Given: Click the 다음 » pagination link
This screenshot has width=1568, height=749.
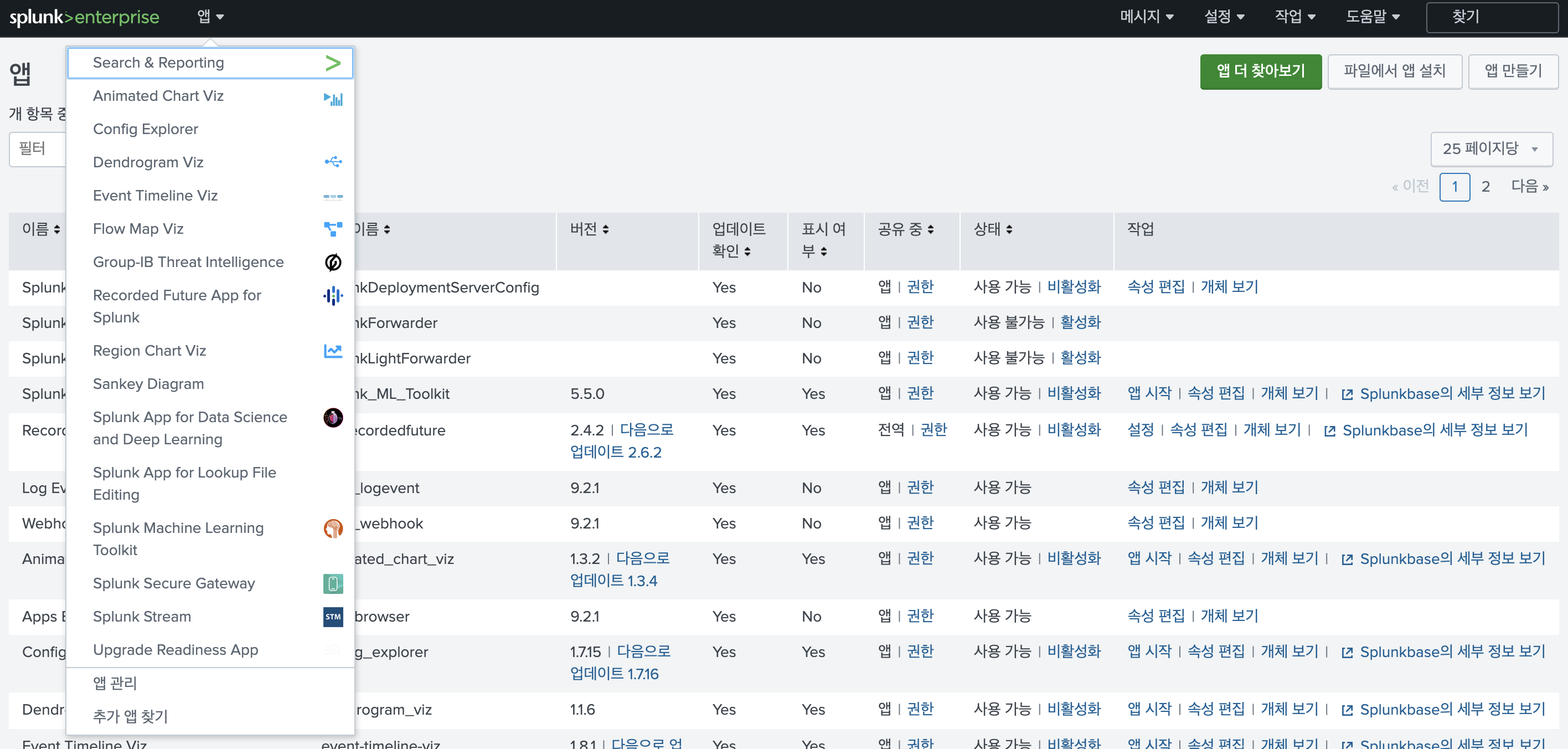Looking at the screenshot, I should (1530, 186).
